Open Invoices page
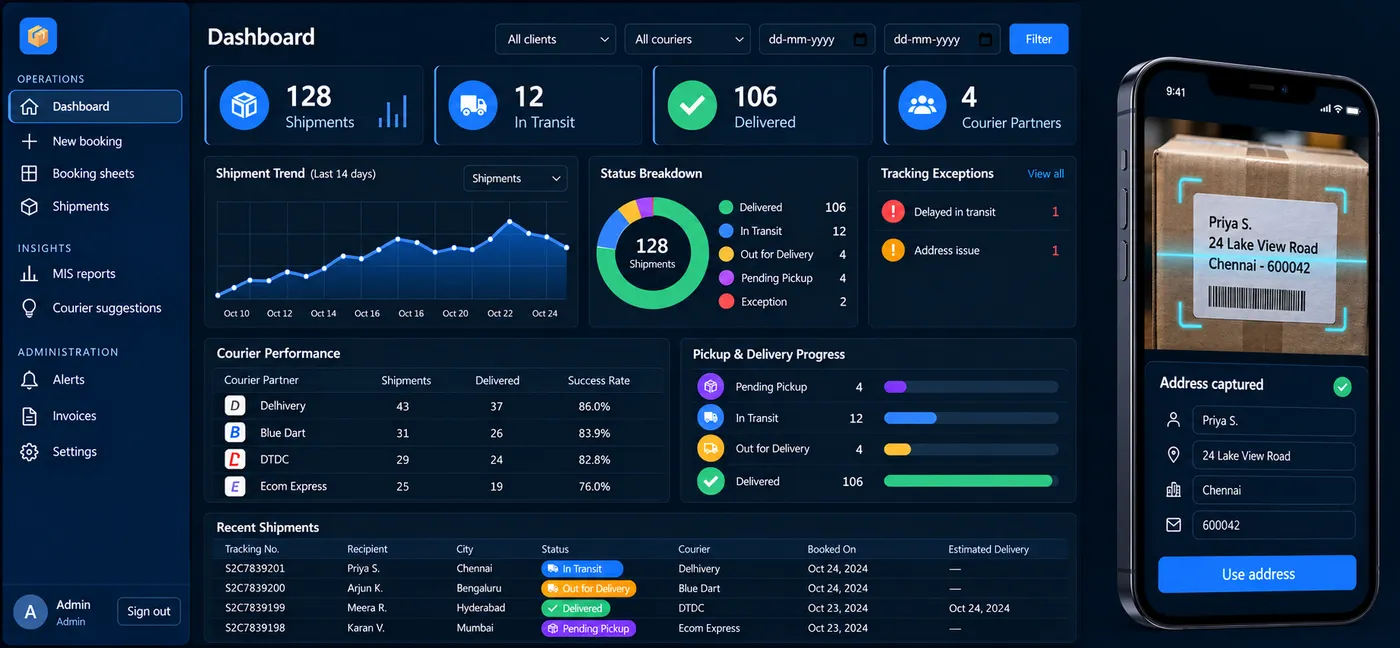The width and height of the screenshot is (1400, 648). pyautogui.click(x=75, y=416)
